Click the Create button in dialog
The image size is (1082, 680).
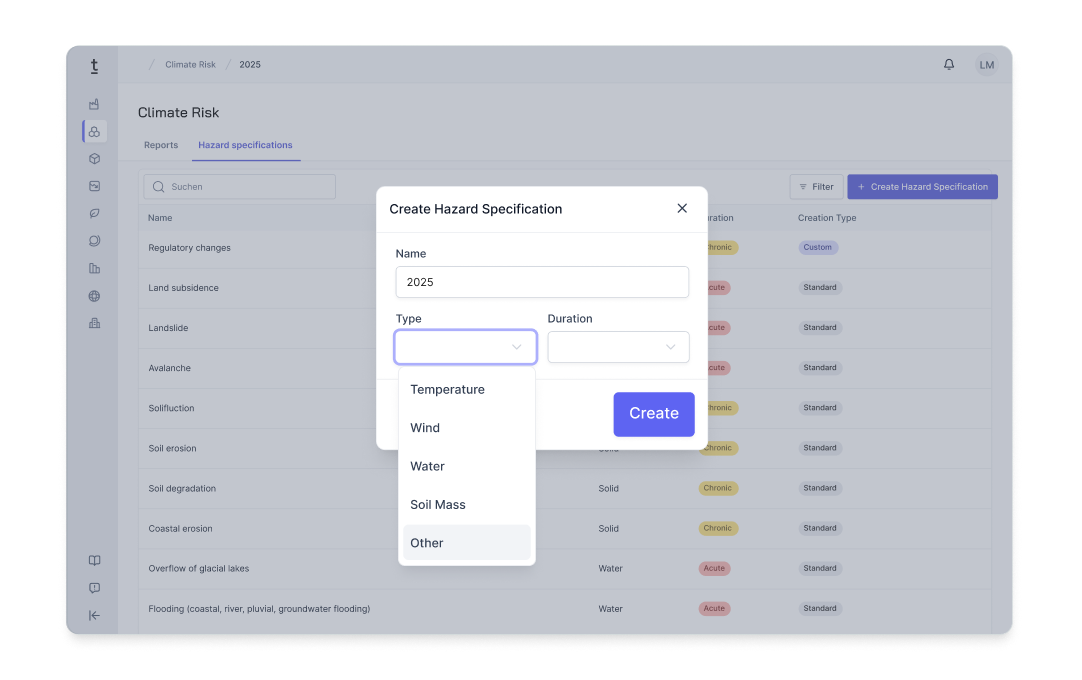coord(653,414)
